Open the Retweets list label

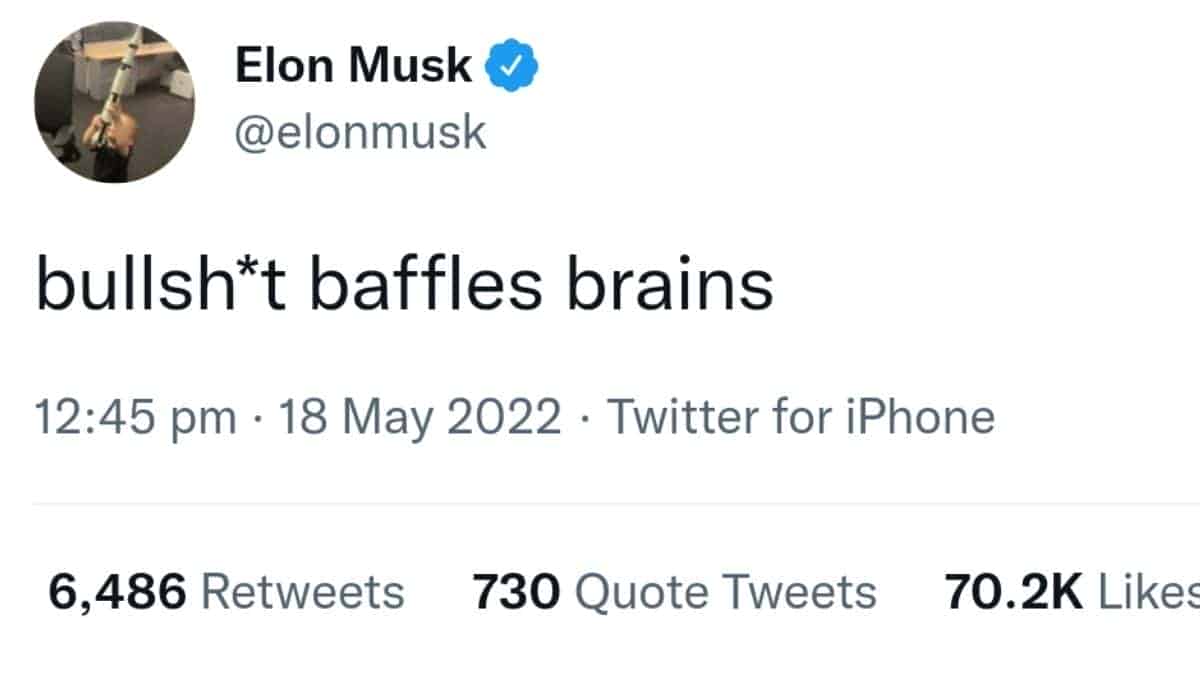(303, 592)
